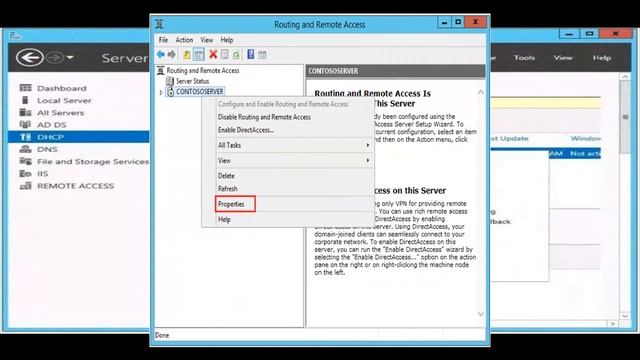Click the CONTOSOSERVER server icon in the tree
The image size is (640, 360).
[171, 92]
